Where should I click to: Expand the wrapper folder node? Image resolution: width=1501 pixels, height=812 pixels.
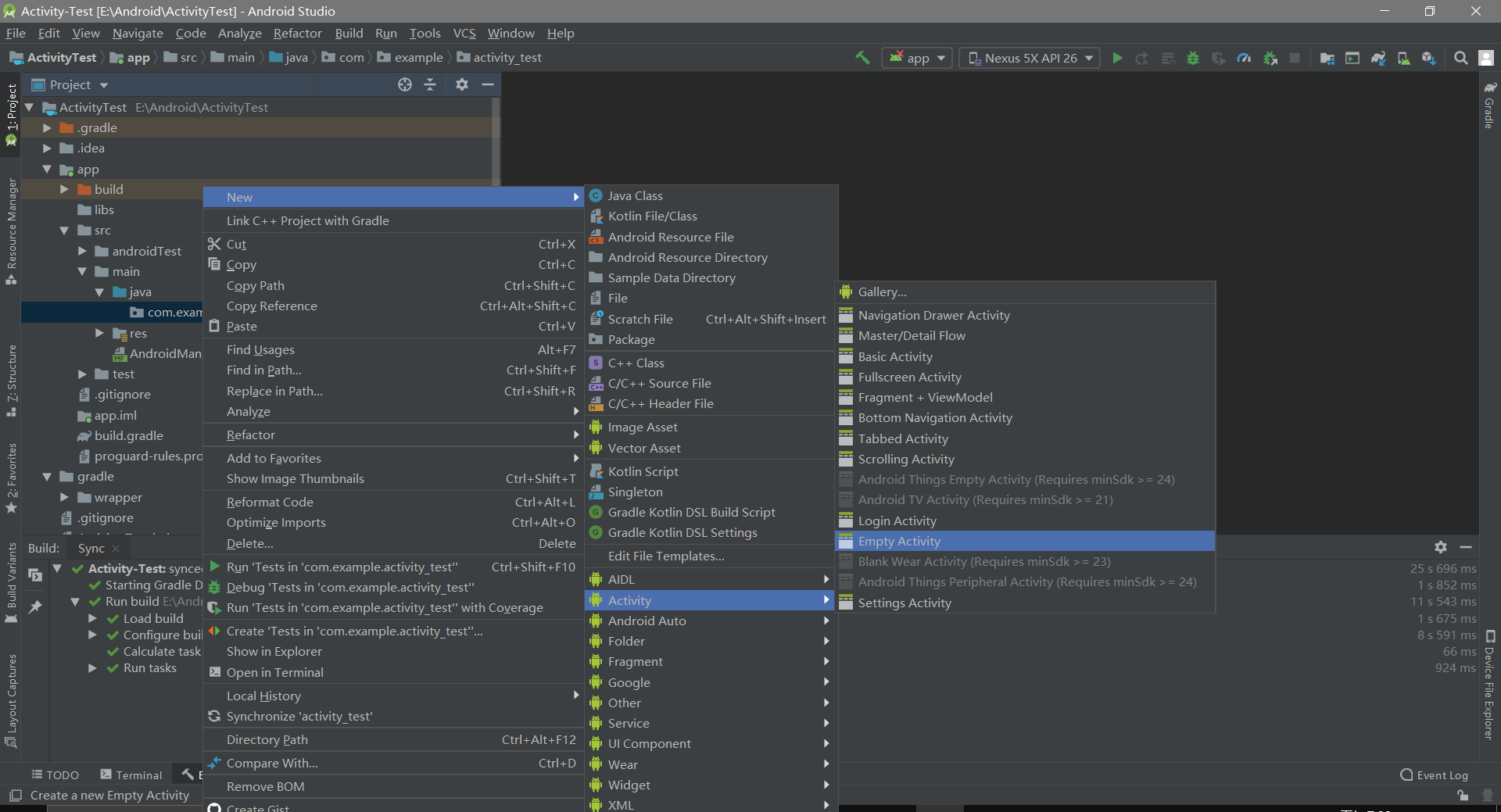[x=65, y=497]
